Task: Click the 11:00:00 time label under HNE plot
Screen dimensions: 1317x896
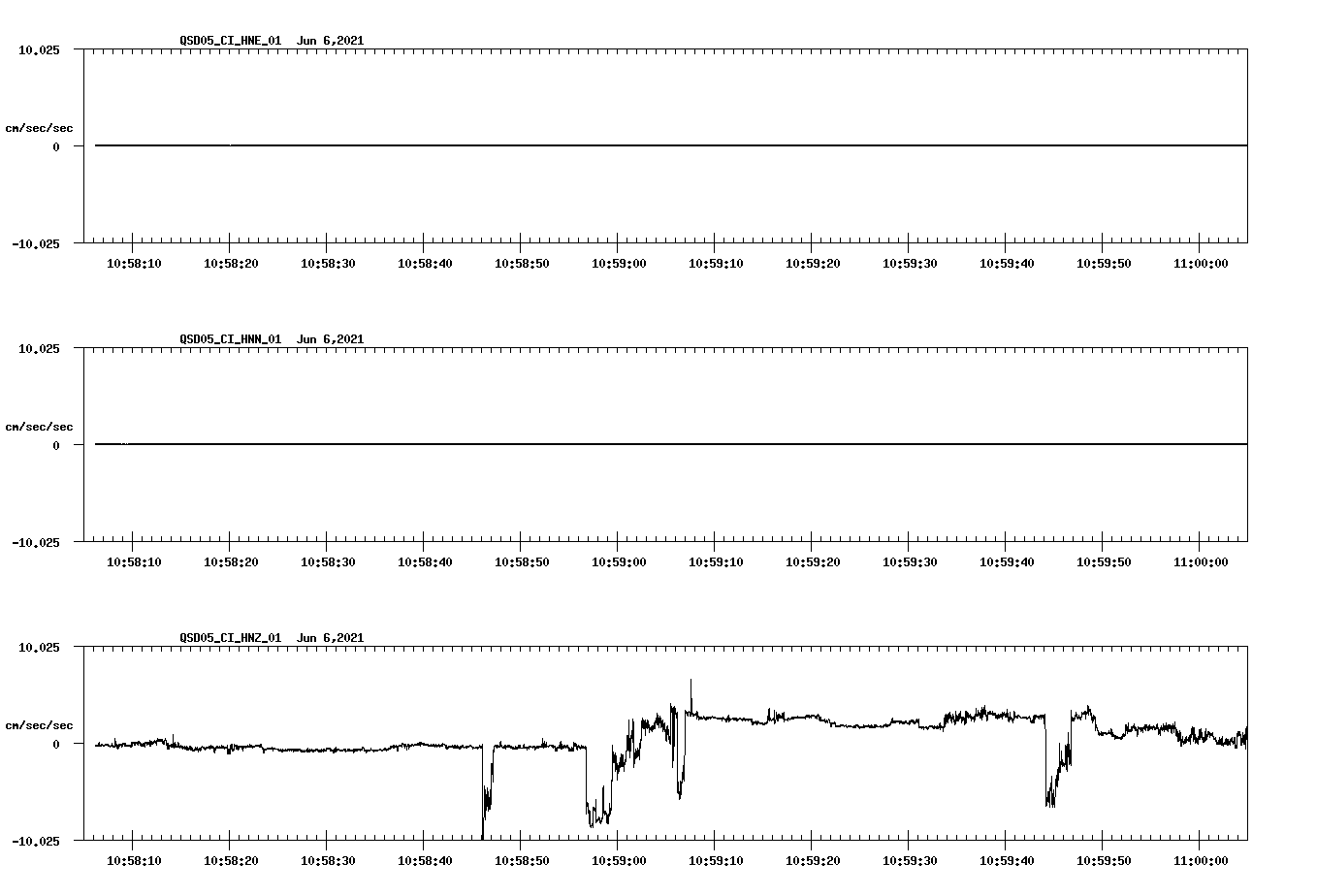Action: (1201, 264)
